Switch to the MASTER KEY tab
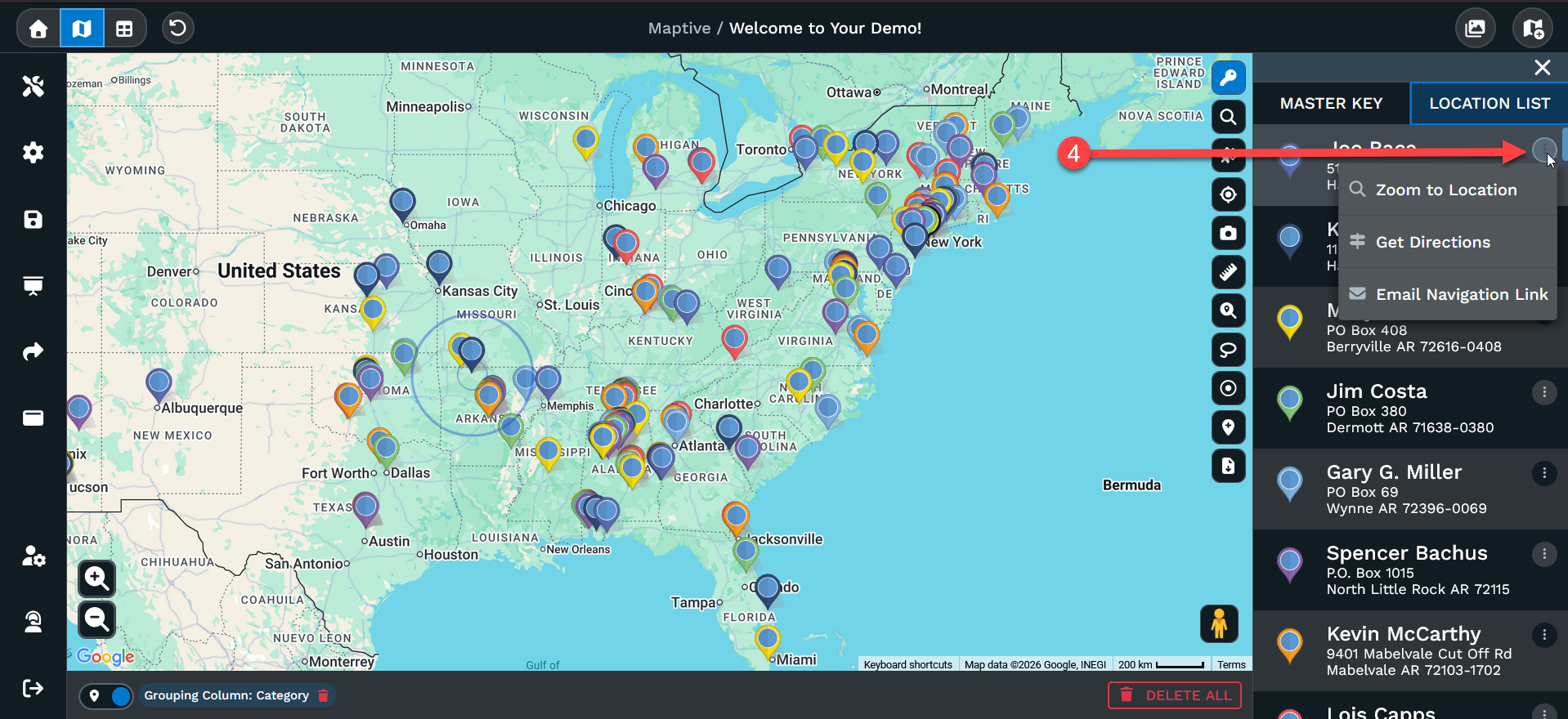The width and height of the screenshot is (1568, 719). tap(1331, 104)
